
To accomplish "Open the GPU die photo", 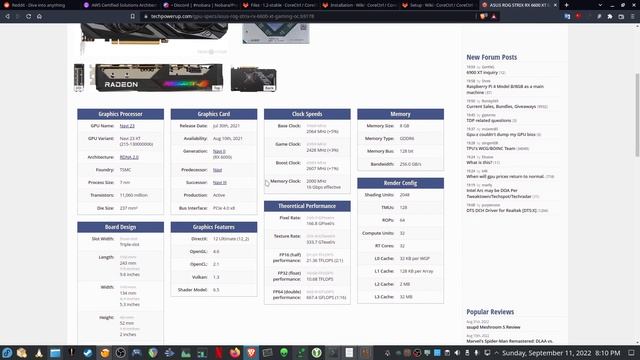I will pos(276,33).
